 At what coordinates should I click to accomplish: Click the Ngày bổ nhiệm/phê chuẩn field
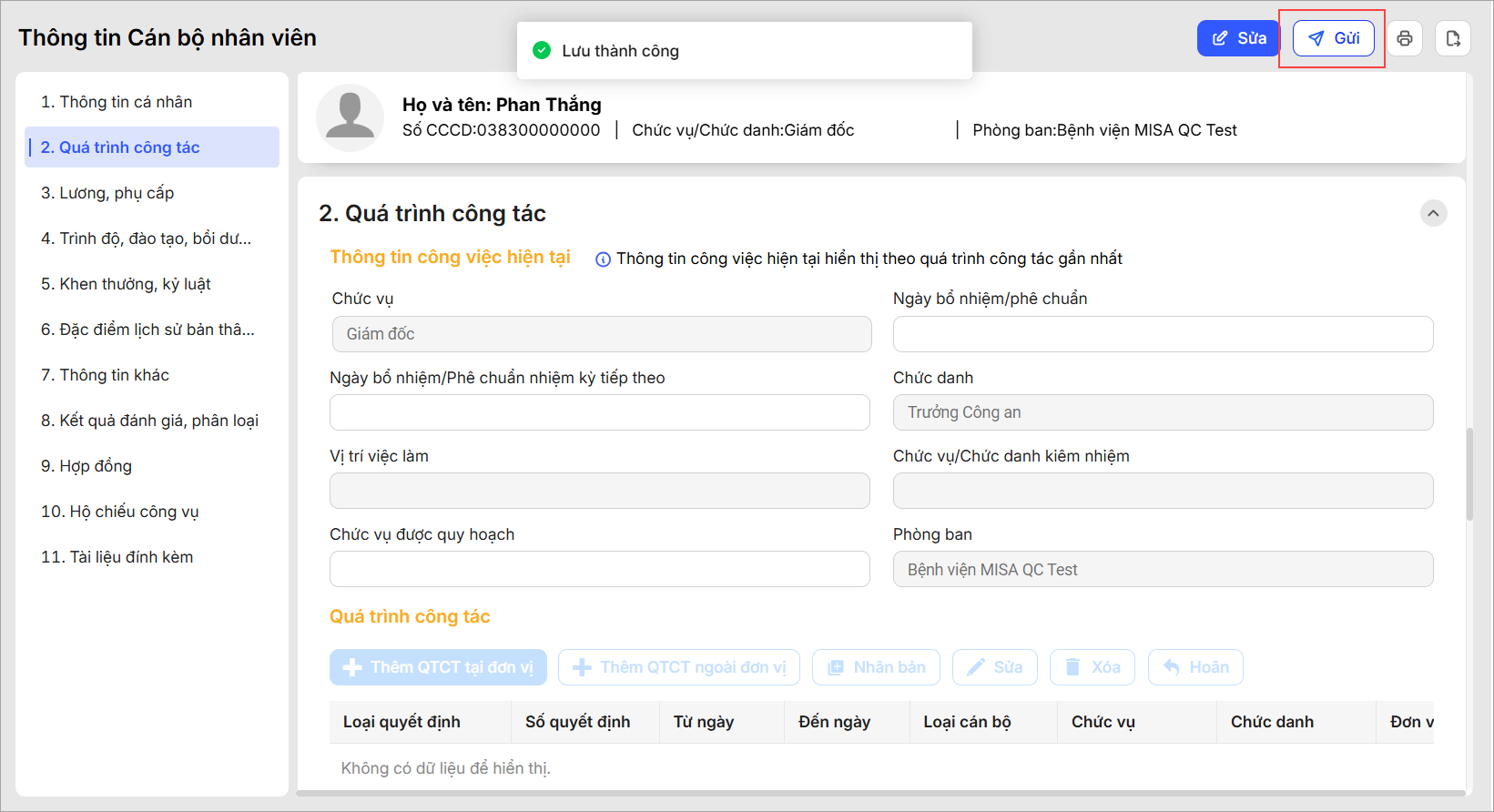[x=1163, y=334]
